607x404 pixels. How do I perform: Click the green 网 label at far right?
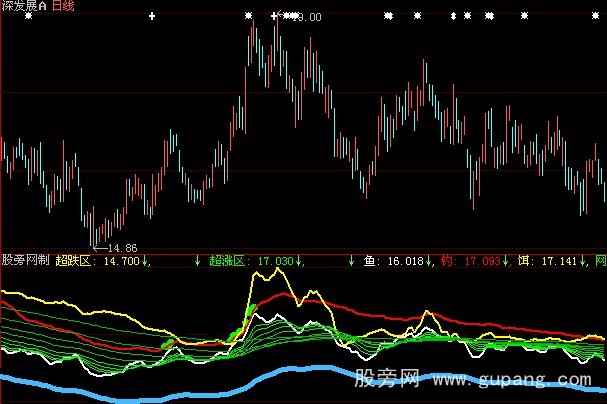pos(600,261)
